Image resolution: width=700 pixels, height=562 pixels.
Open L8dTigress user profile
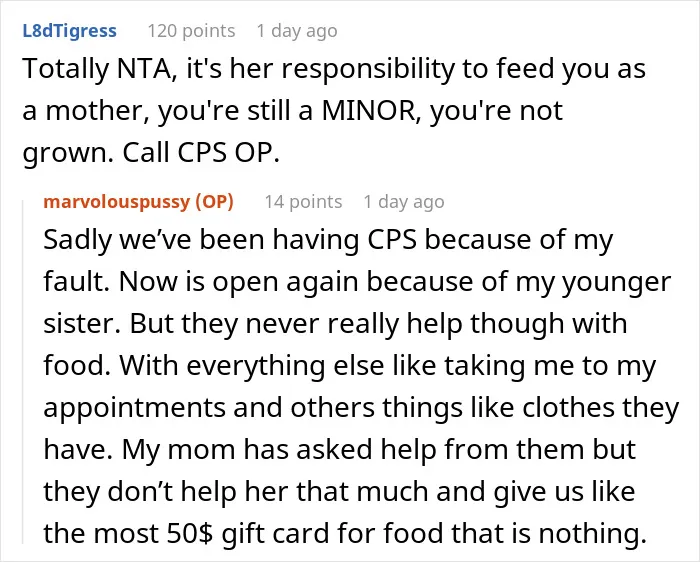pyautogui.click(x=69, y=31)
